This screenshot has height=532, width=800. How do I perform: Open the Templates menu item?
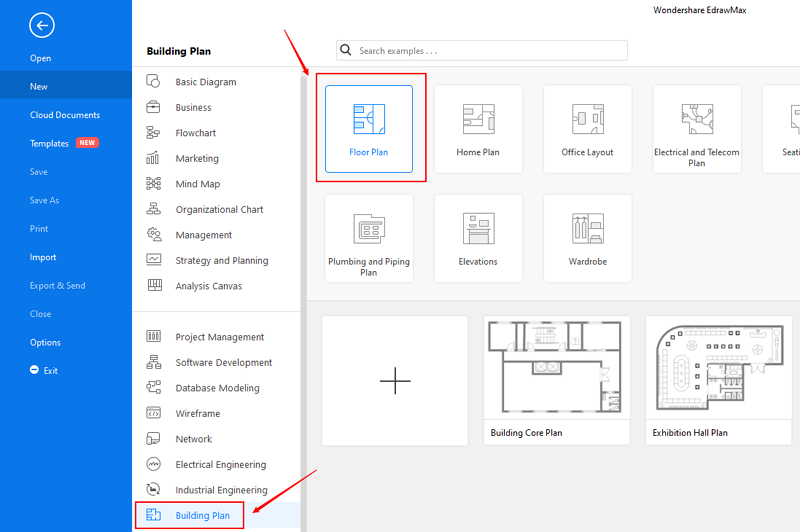[49, 143]
